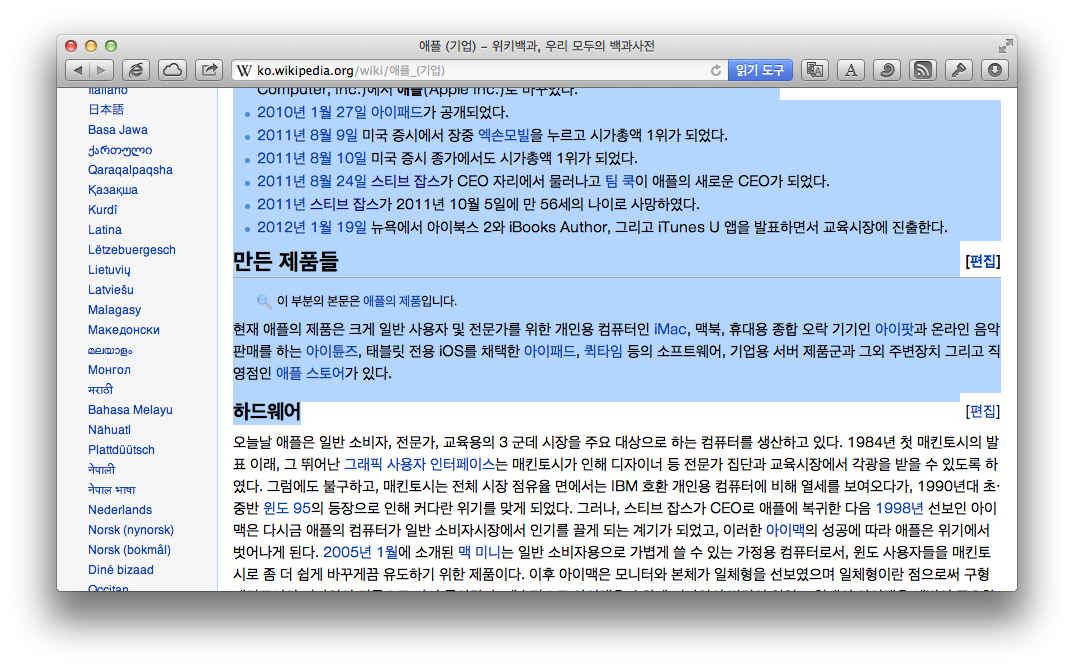Screen dimensions: 1074x670
Task: Follow the 퀵타임 link
Action: point(603,351)
